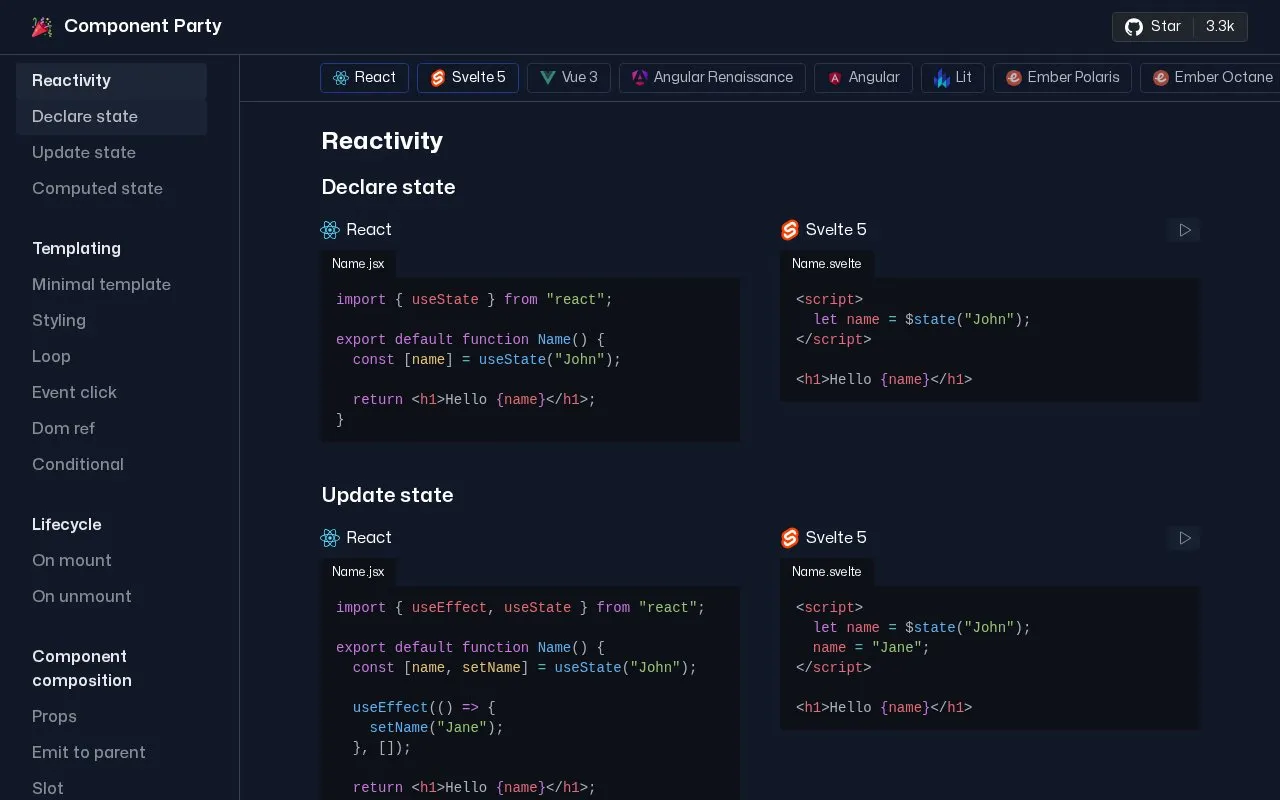The image size is (1280, 800).
Task: Select Name.svelte tab in Declare state
Action: click(x=827, y=264)
